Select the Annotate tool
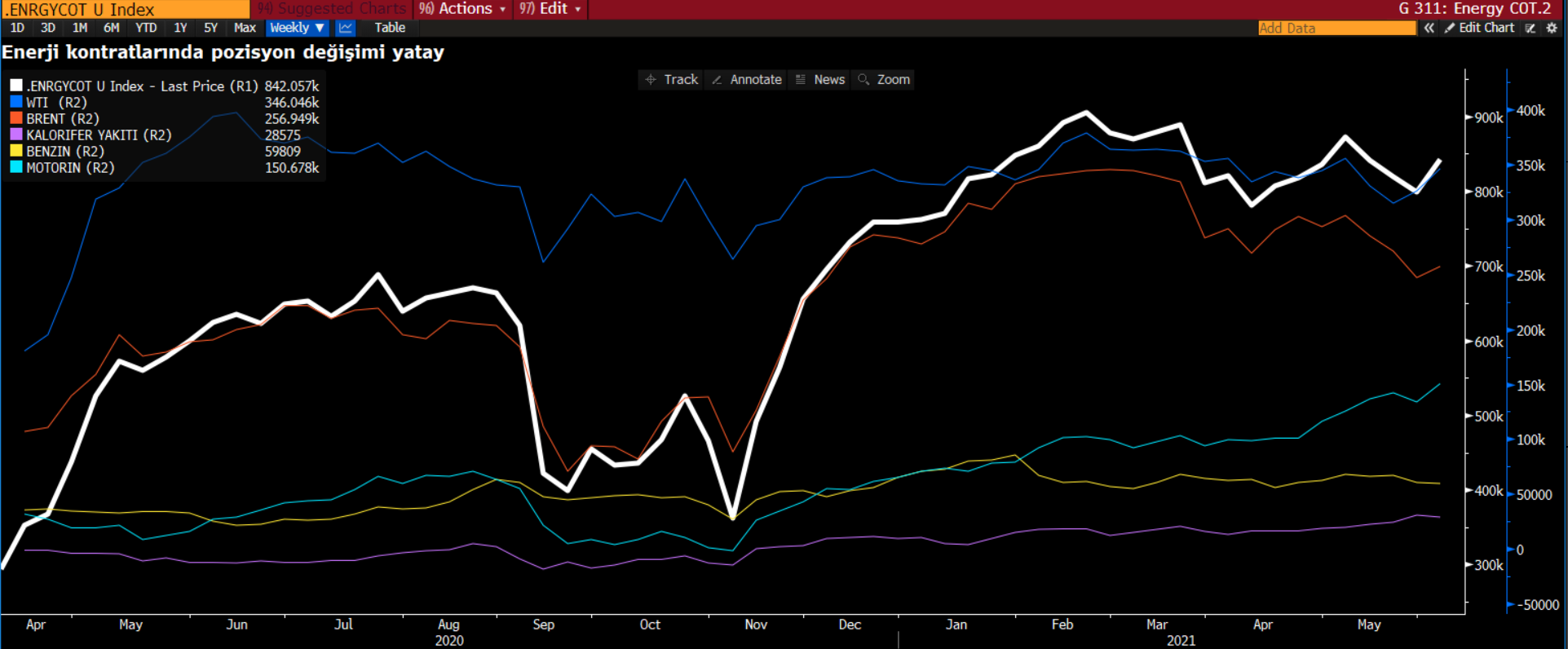Screen dimensions: 1568x649 pos(747,79)
